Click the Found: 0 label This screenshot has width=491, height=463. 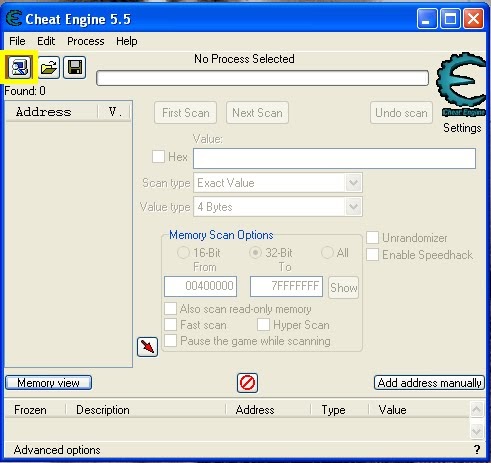pos(25,91)
